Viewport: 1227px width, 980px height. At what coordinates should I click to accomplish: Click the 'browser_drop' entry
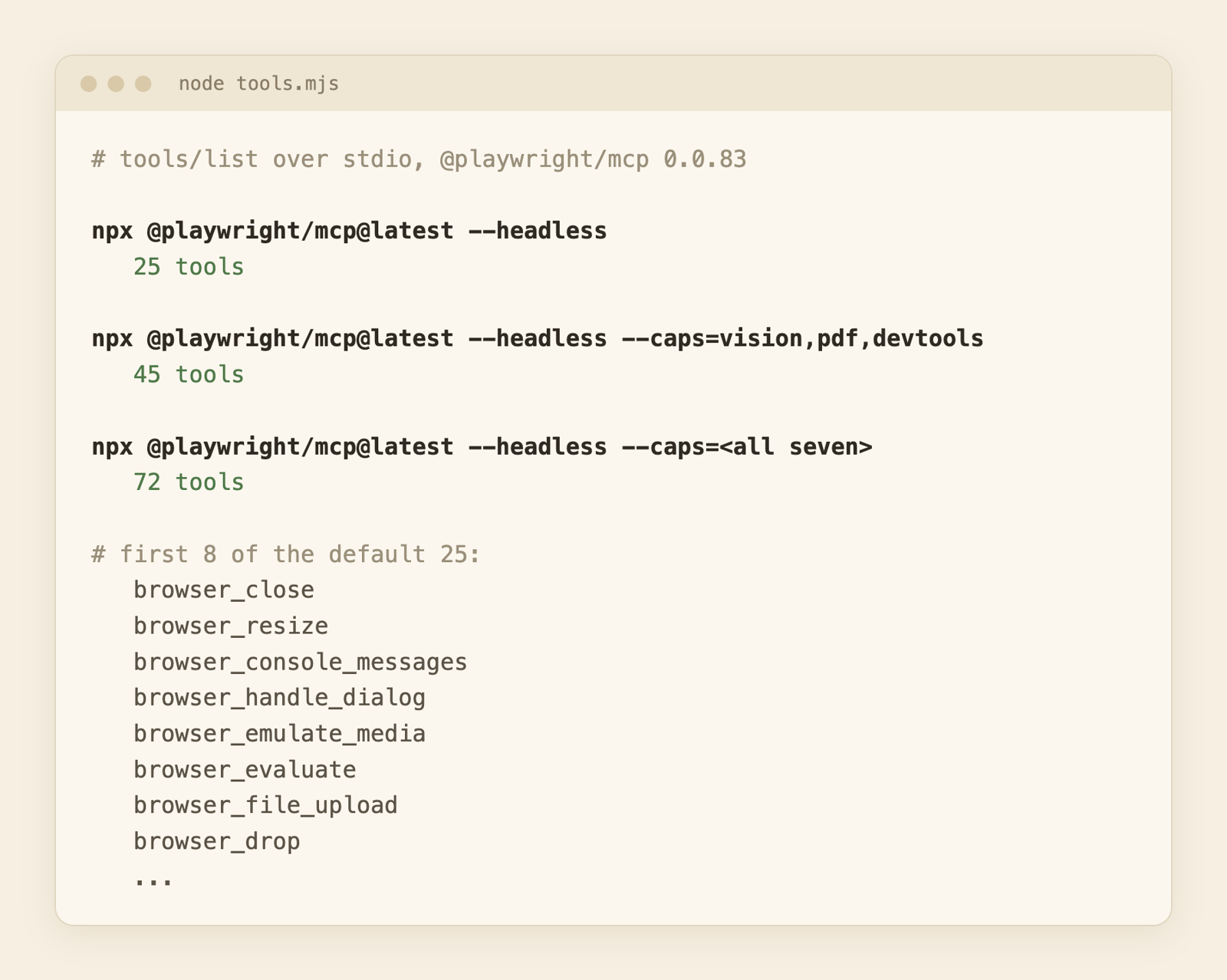pos(217,842)
